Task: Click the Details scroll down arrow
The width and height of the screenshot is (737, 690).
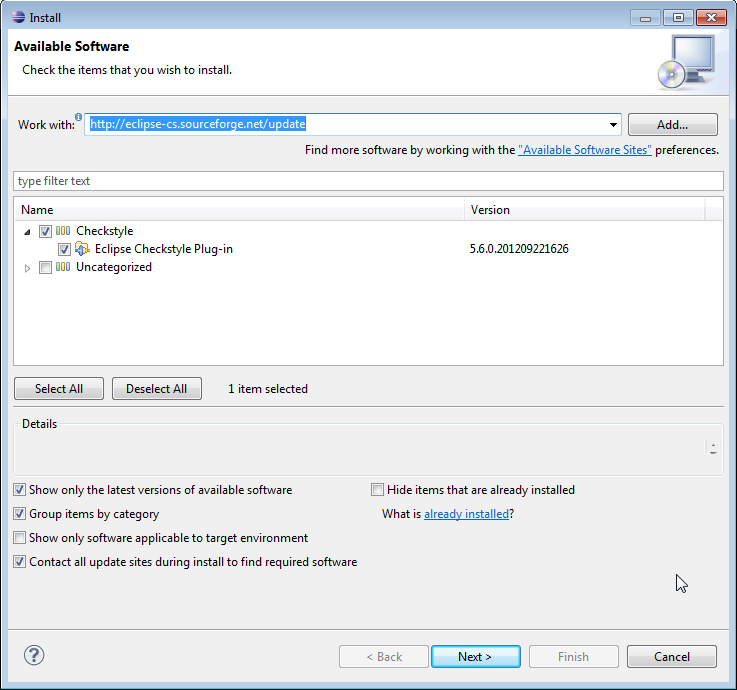Action: pyautogui.click(x=713, y=453)
